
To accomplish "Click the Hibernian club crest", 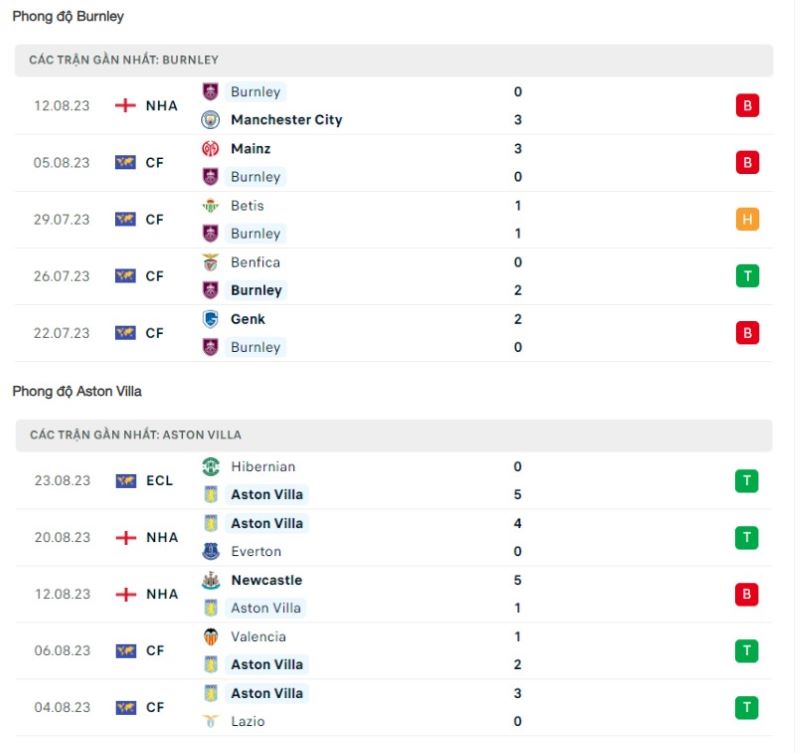I will [x=212, y=466].
